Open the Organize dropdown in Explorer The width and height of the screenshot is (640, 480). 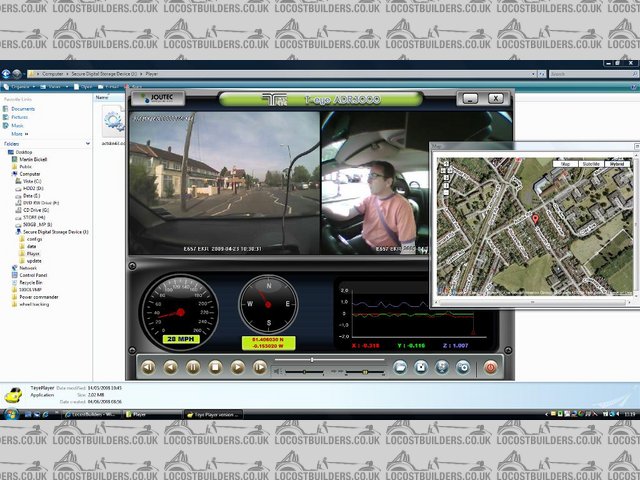[x=19, y=86]
